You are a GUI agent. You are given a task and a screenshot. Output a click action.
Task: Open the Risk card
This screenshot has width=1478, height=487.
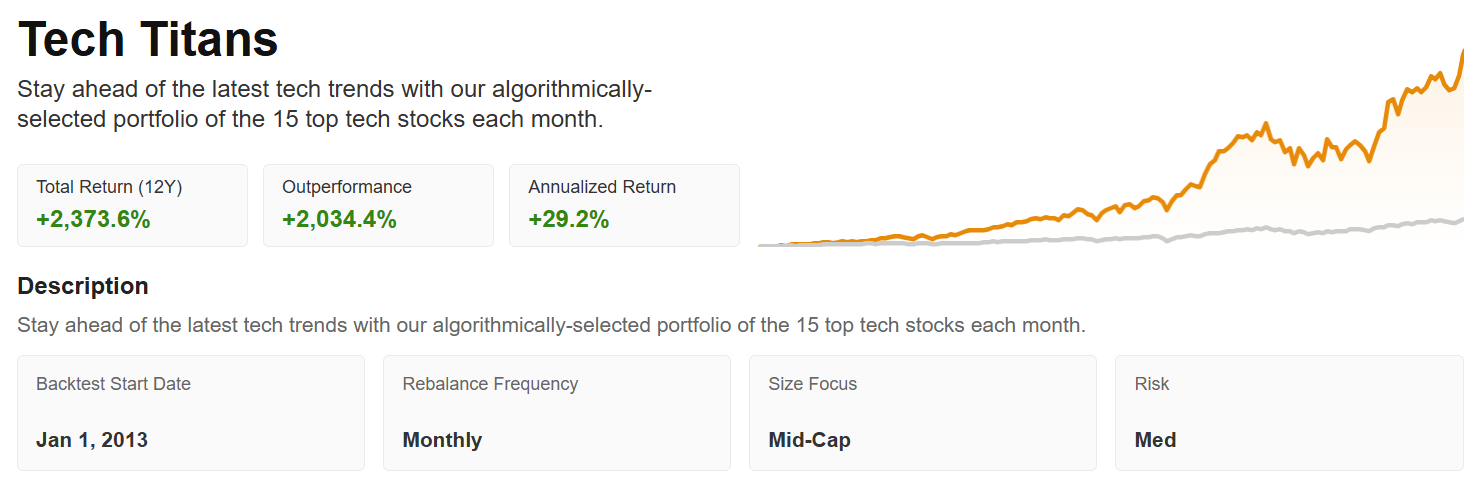tap(1289, 413)
